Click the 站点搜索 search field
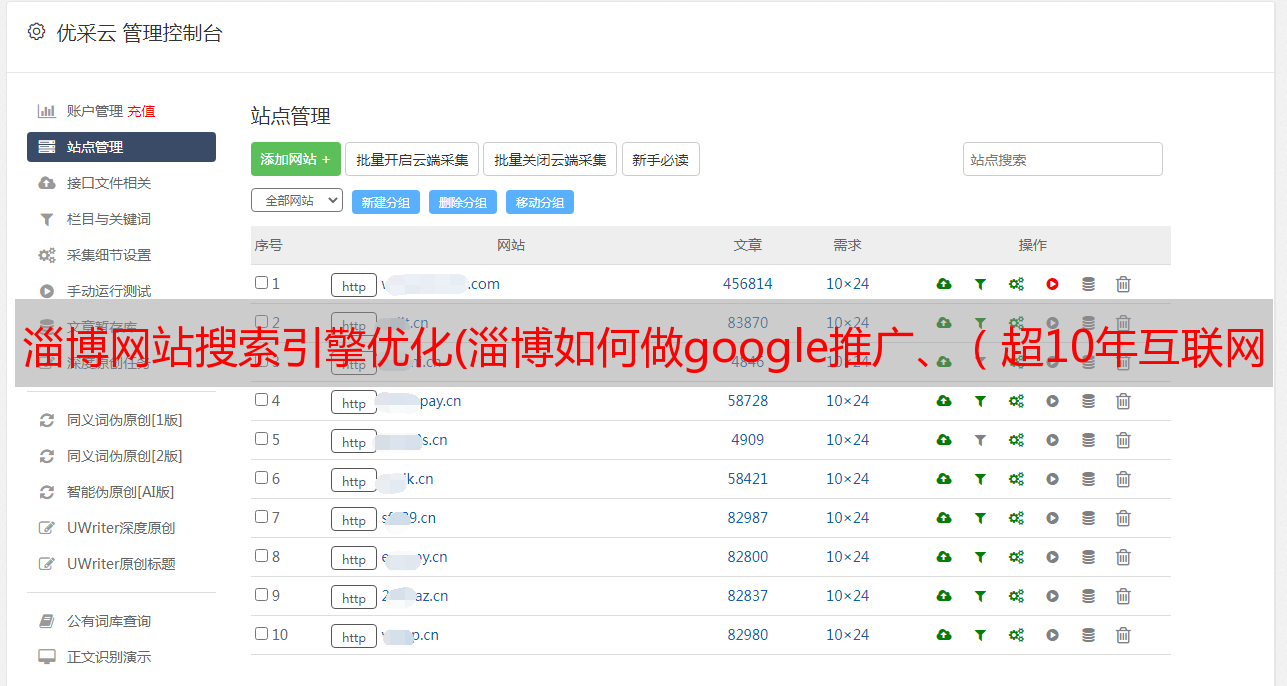 coord(1062,159)
